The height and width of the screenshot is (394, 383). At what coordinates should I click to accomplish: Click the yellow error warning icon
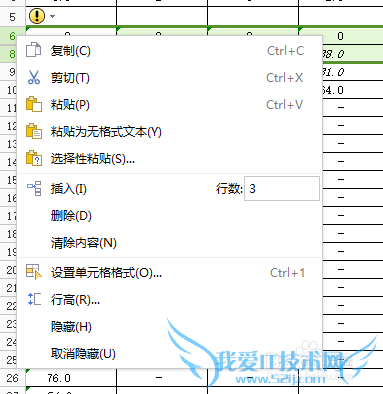point(37,16)
